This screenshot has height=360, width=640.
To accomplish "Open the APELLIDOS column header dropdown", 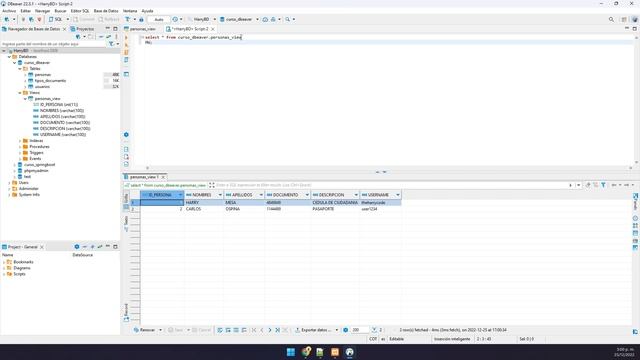I will pos(261,195).
